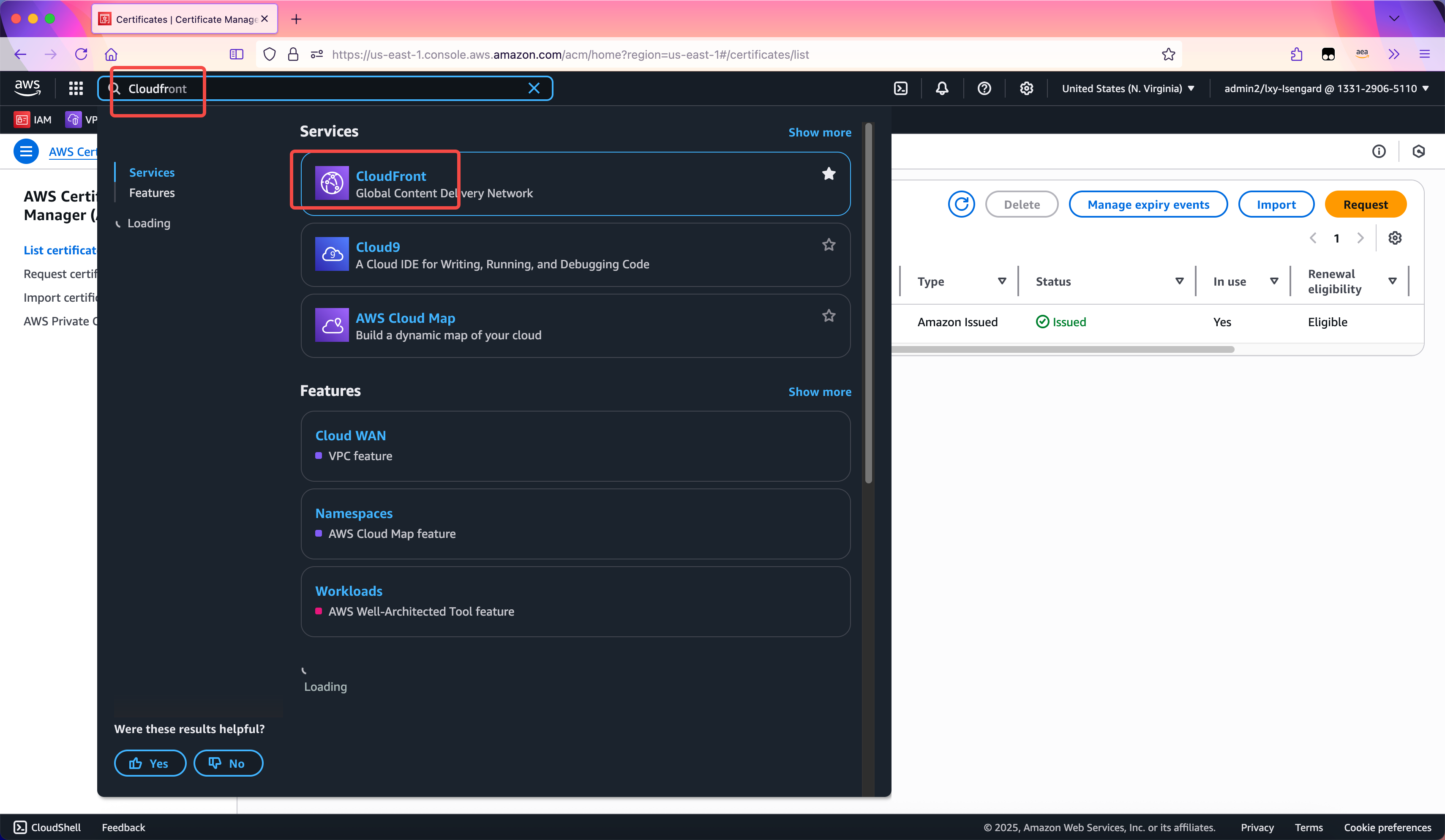Image resolution: width=1445 pixels, height=840 pixels.
Task: Open CloudShell from the footer
Action: [47, 827]
